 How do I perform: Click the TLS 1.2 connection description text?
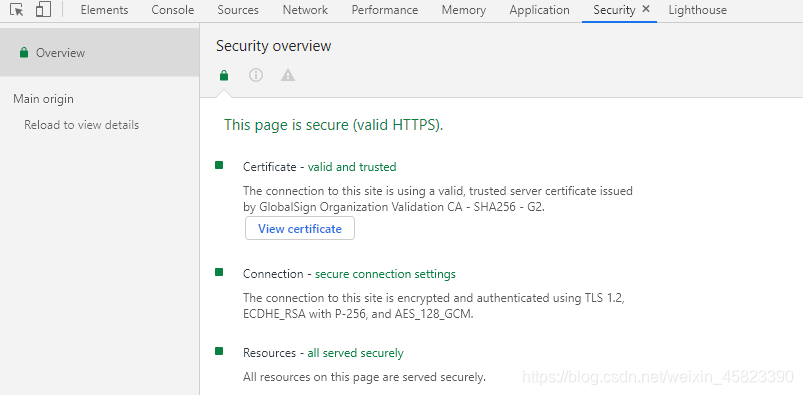tap(434, 306)
